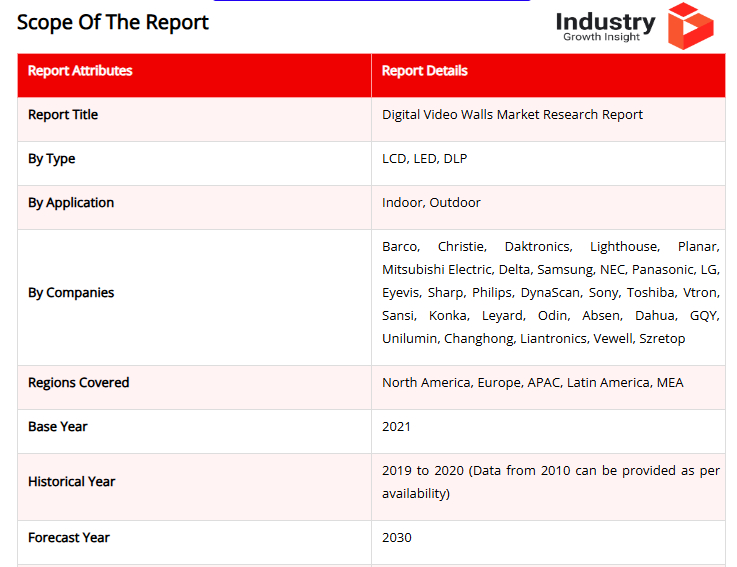Click the Report Attributes column header
Image resolution: width=737 pixels, height=567 pixels.
(x=80, y=71)
